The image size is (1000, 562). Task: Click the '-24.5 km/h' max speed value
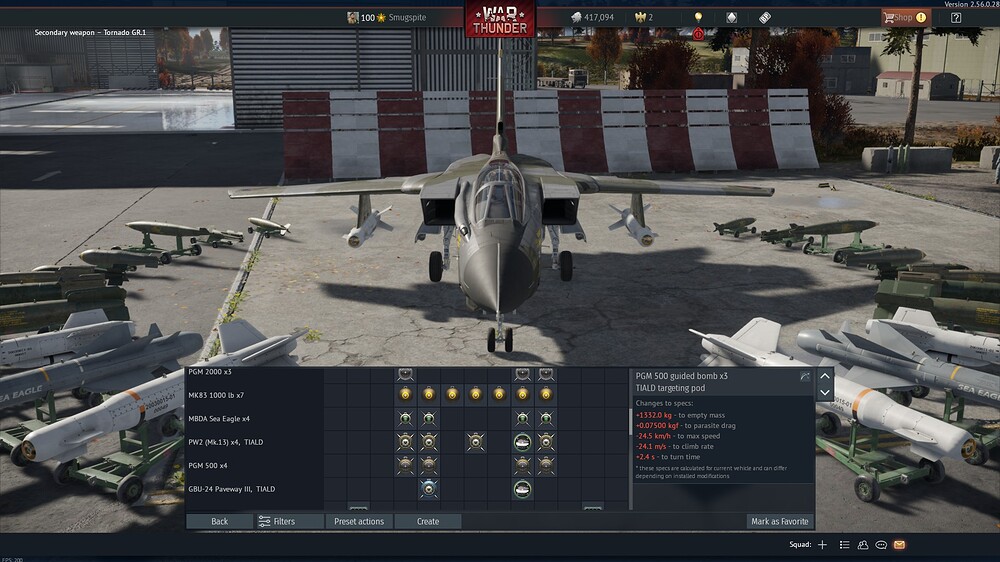pos(653,436)
